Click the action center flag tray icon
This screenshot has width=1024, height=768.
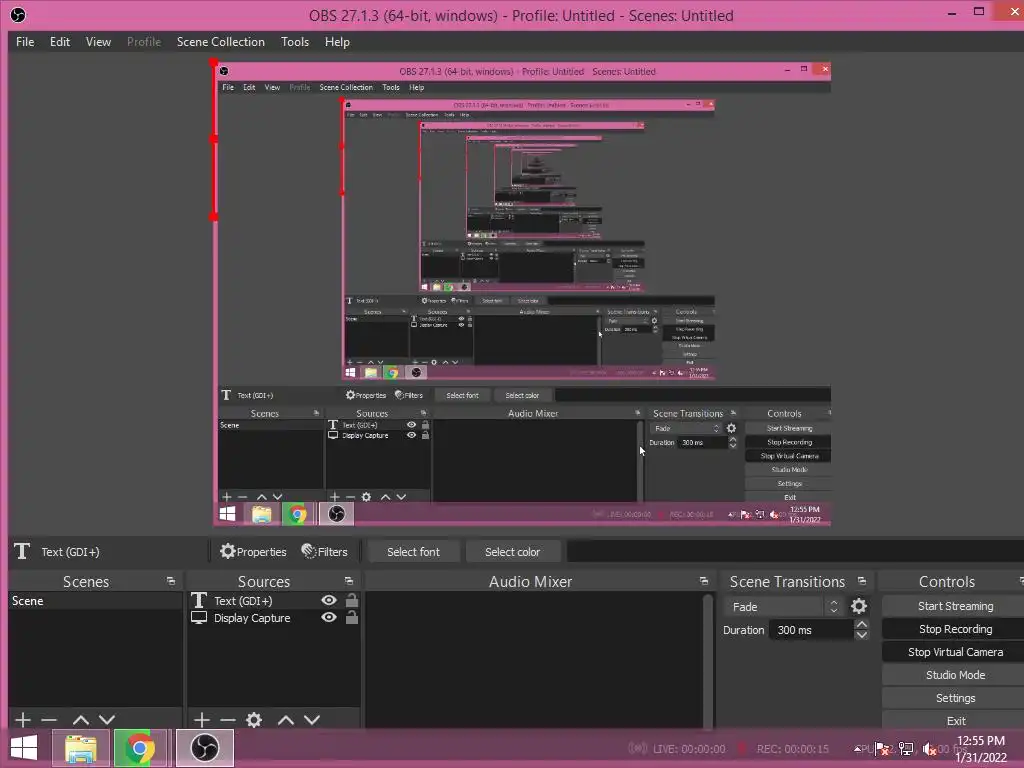tap(882, 749)
